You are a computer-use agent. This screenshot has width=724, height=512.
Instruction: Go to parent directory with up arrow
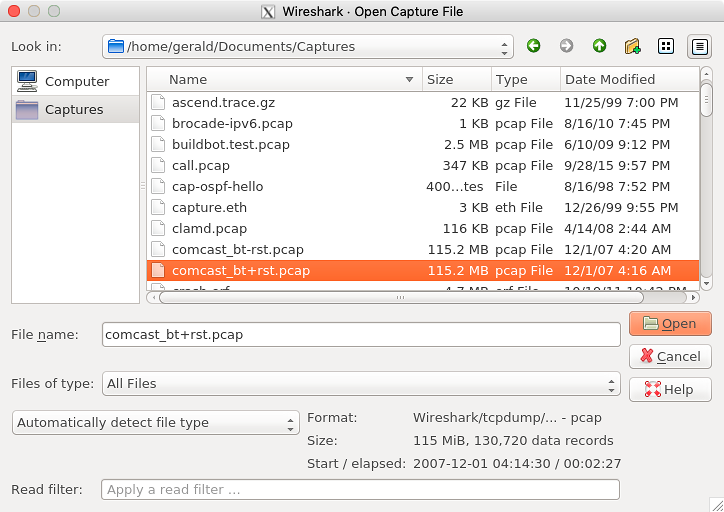tap(599, 46)
